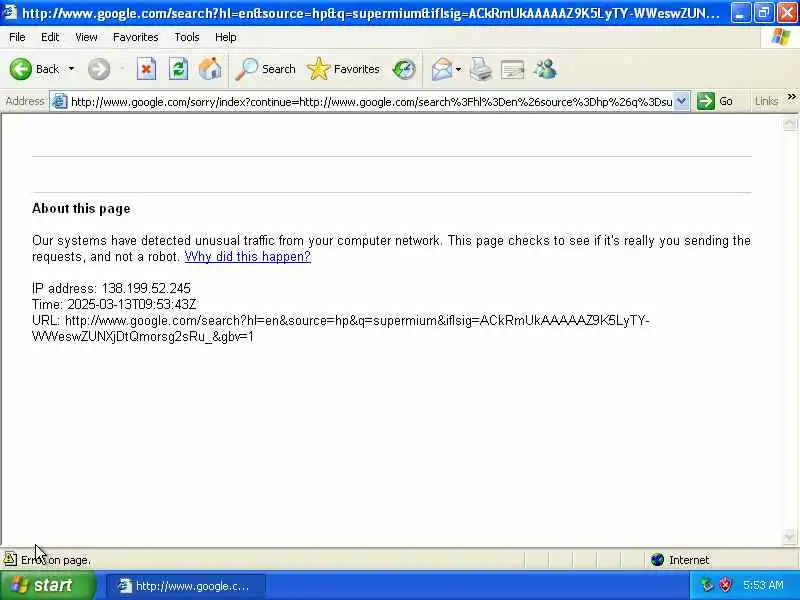
Task: Click the Internet zone globe icon
Action: [658, 560]
